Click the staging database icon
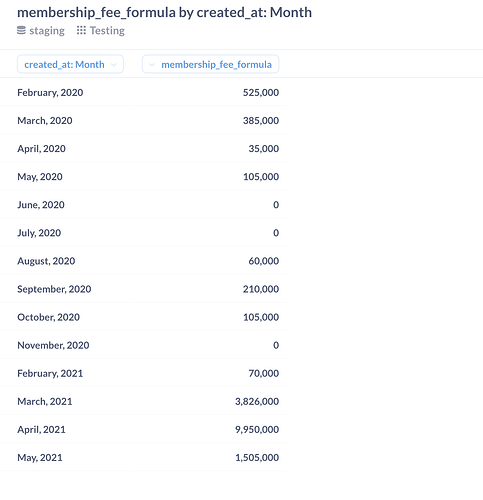483x500 pixels. [x=21, y=31]
